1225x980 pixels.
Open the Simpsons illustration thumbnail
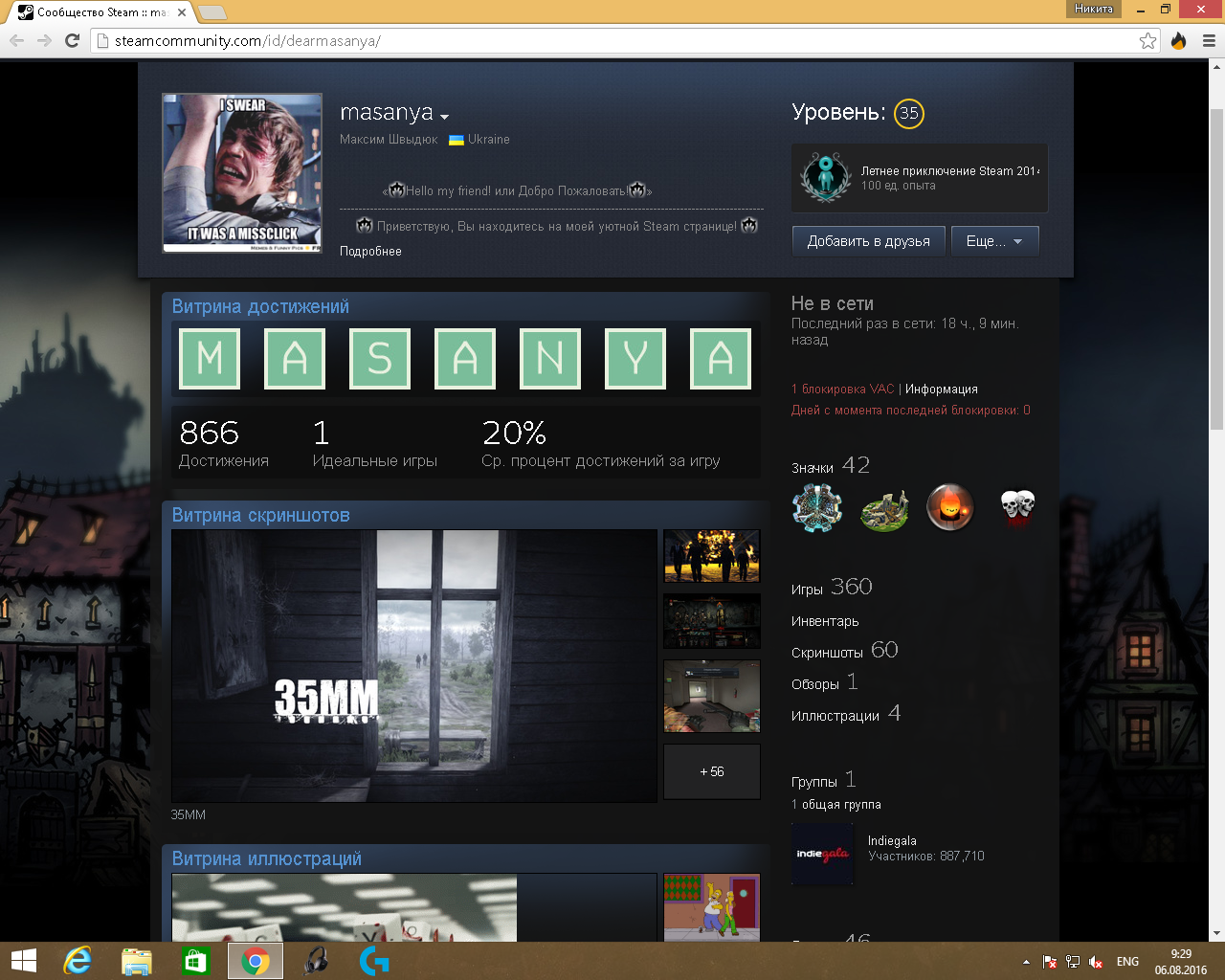coord(712,906)
